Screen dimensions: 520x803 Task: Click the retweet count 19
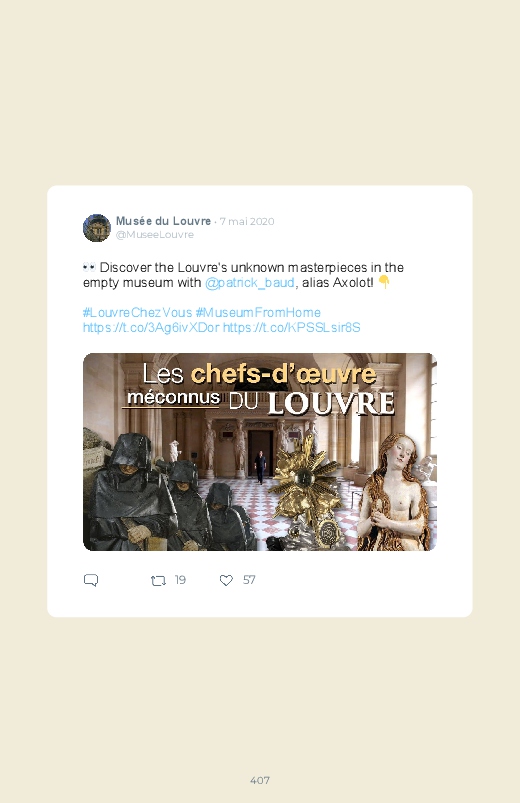180,580
